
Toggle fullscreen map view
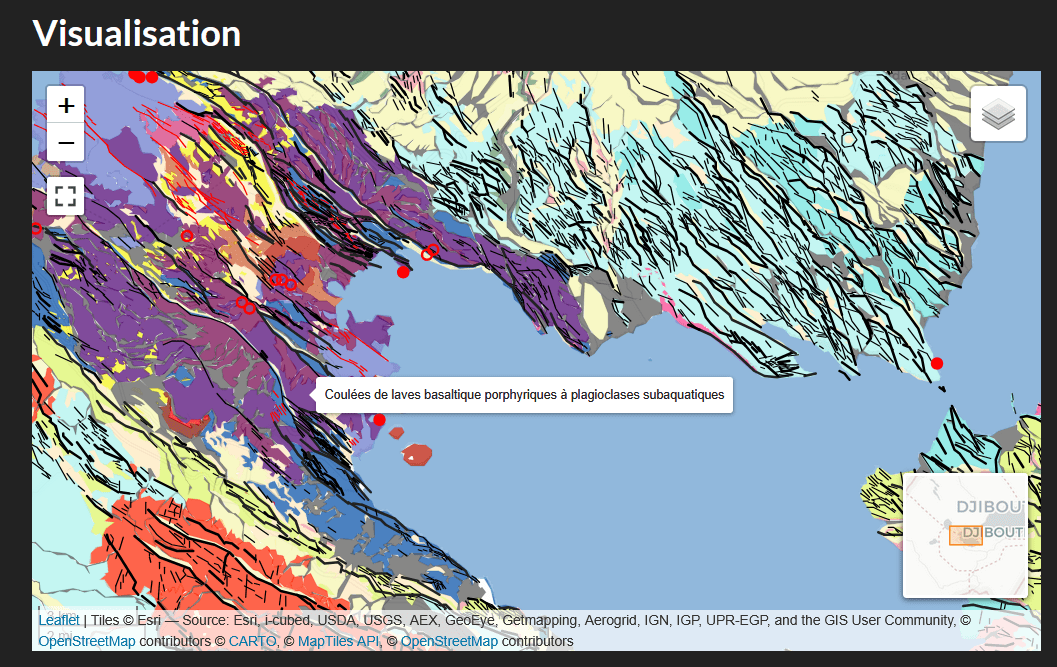pyautogui.click(x=66, y=196)
